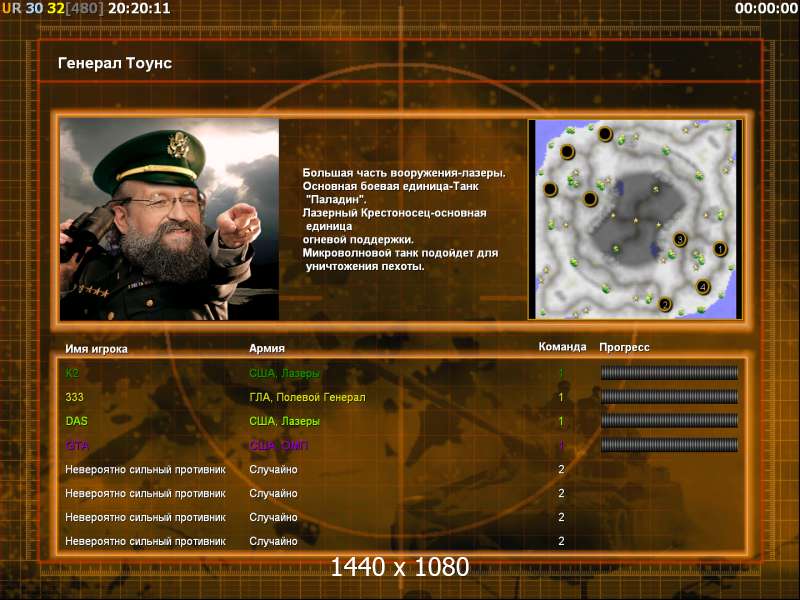Click the 20:20:11 clock readout
Viewport: 800px width, 600px height.
click(139, 8)
